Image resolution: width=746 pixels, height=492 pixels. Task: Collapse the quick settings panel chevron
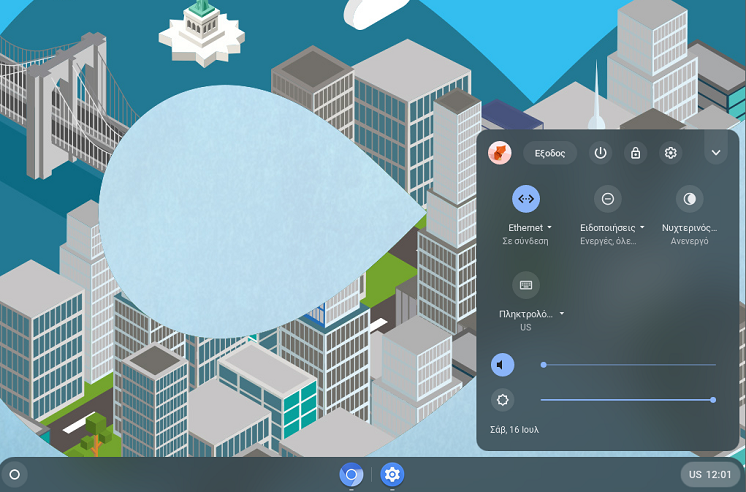point(716,153)
